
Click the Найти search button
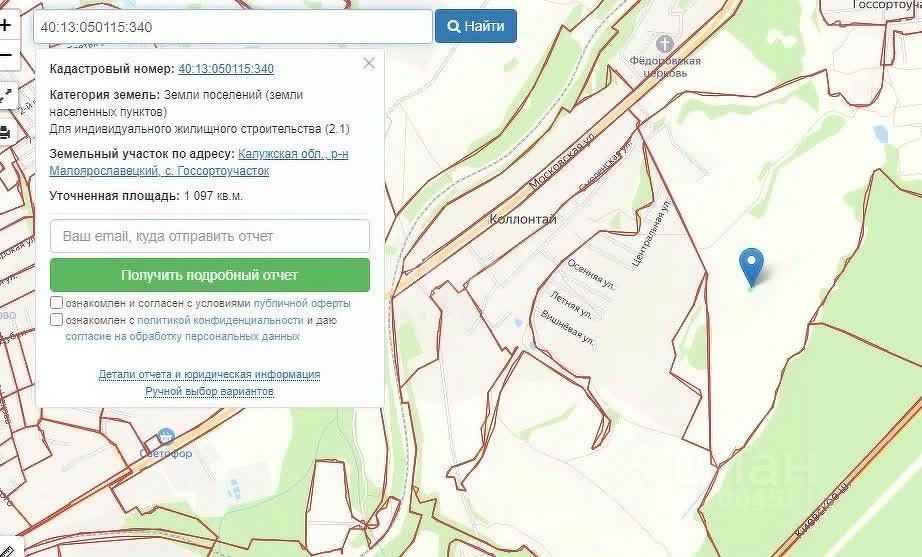pos(476,26)
